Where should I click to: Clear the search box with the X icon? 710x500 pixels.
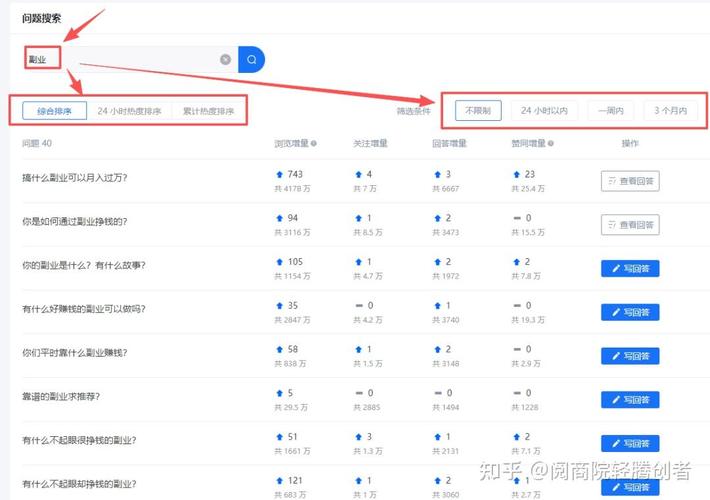coord(225,59)
